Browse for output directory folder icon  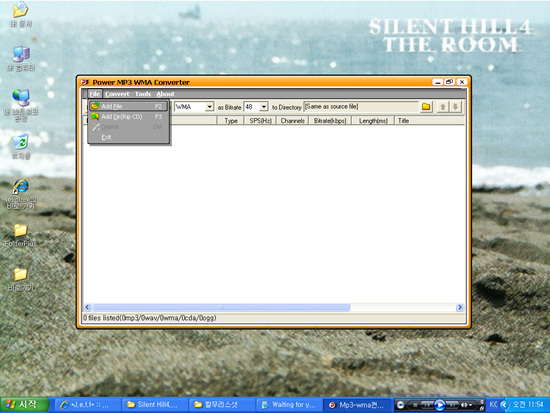pyautogui.click(x=426, y=107)
